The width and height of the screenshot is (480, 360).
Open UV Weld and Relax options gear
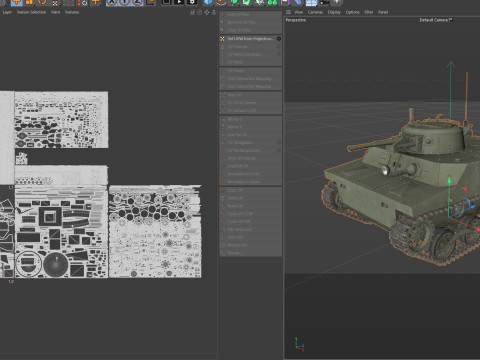(x=279, y=54)
